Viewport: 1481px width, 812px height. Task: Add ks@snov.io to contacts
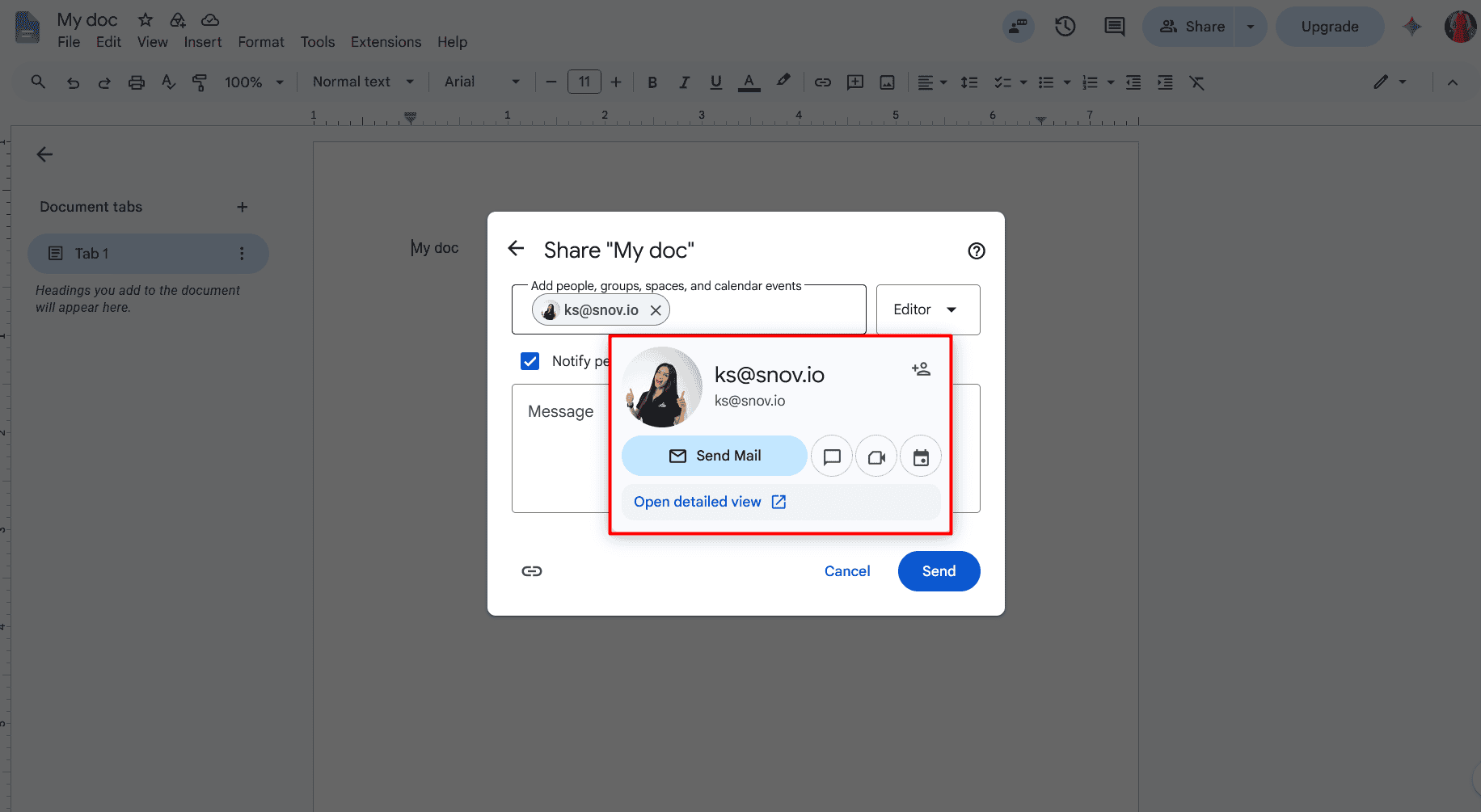pos(921,369)
